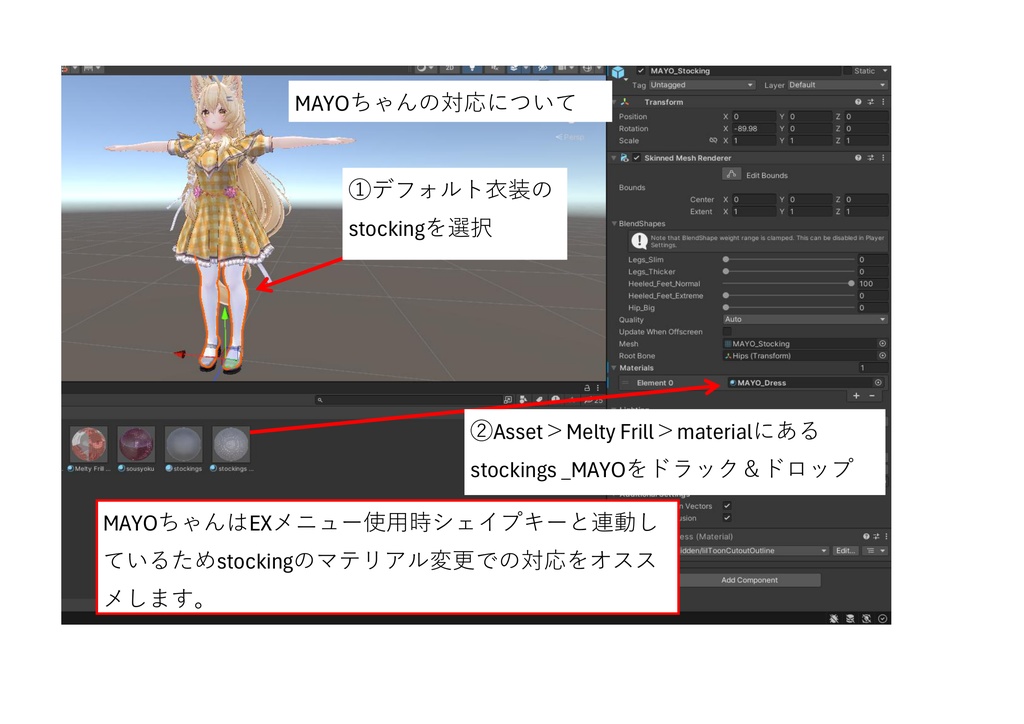Screen dimensions: 1024x724
Task: Click the Add Component button
Action: [750, 580]
